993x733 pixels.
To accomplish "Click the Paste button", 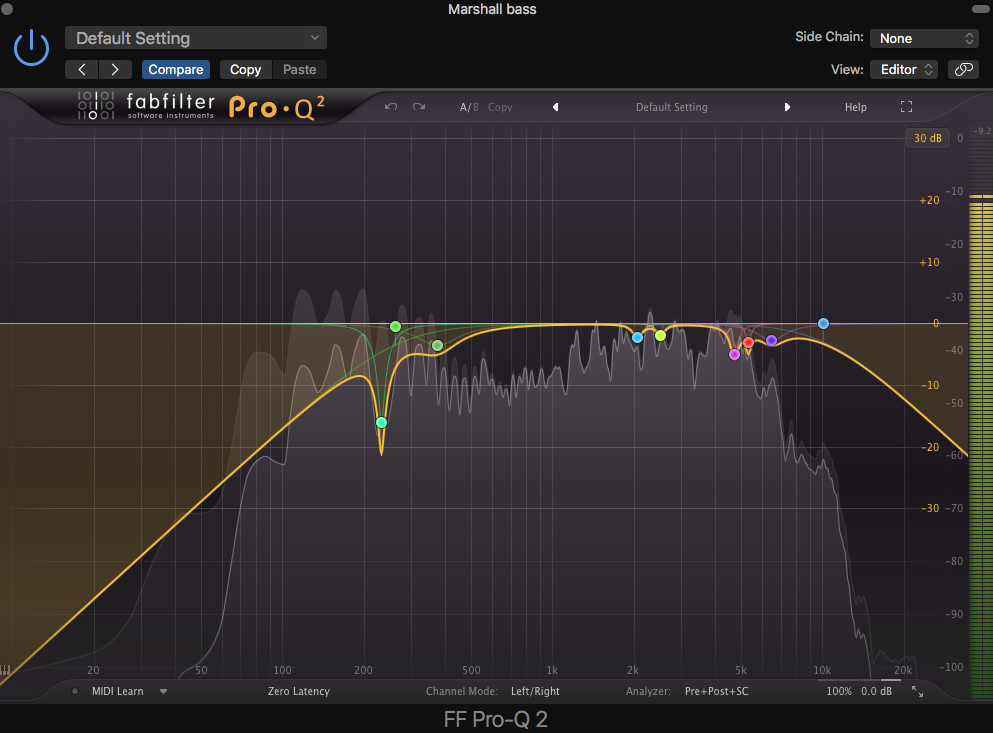I will [299, 69].
